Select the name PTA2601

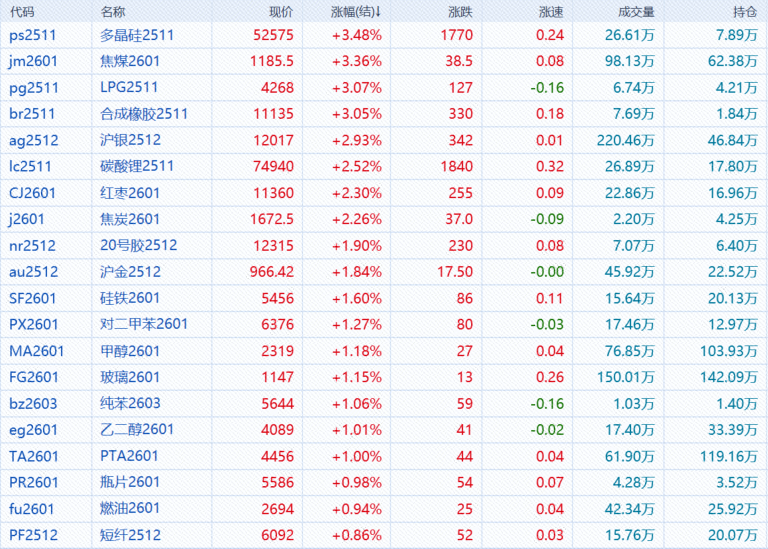point(129,456)
